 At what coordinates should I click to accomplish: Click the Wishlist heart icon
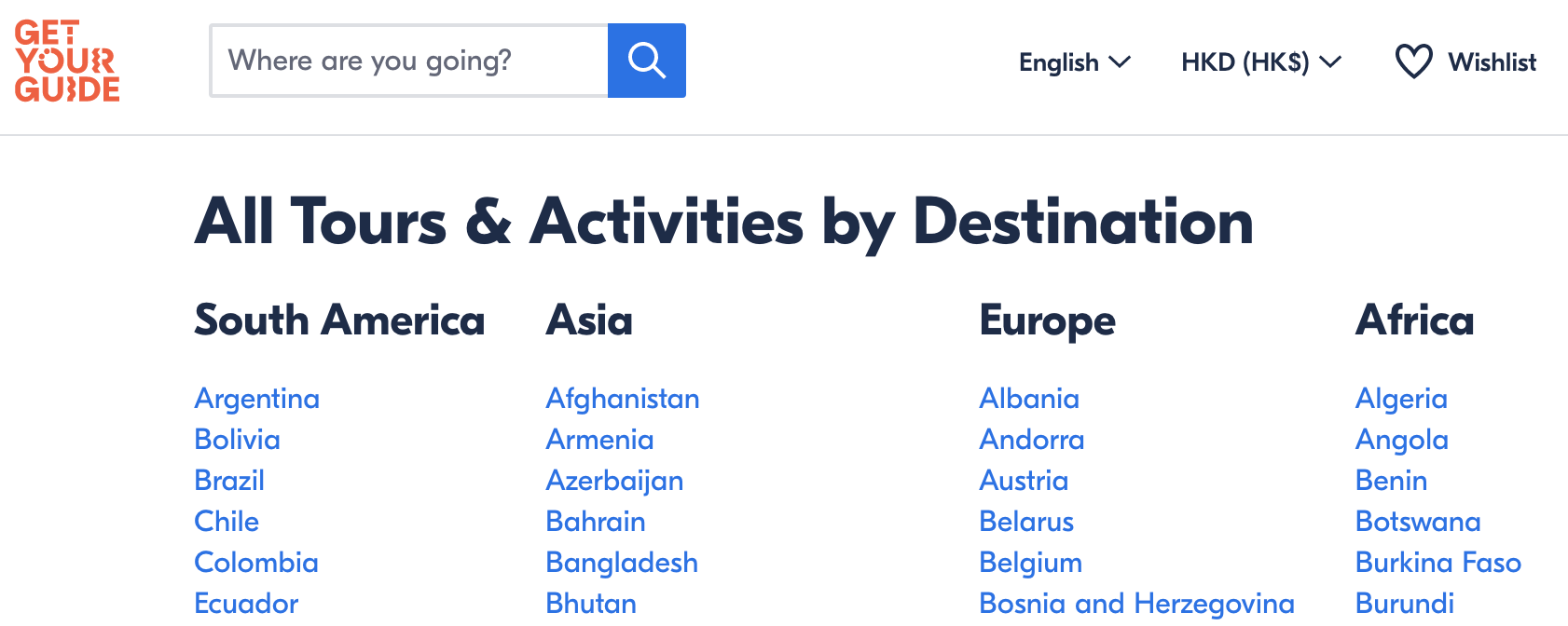[x=1413, y=62]
